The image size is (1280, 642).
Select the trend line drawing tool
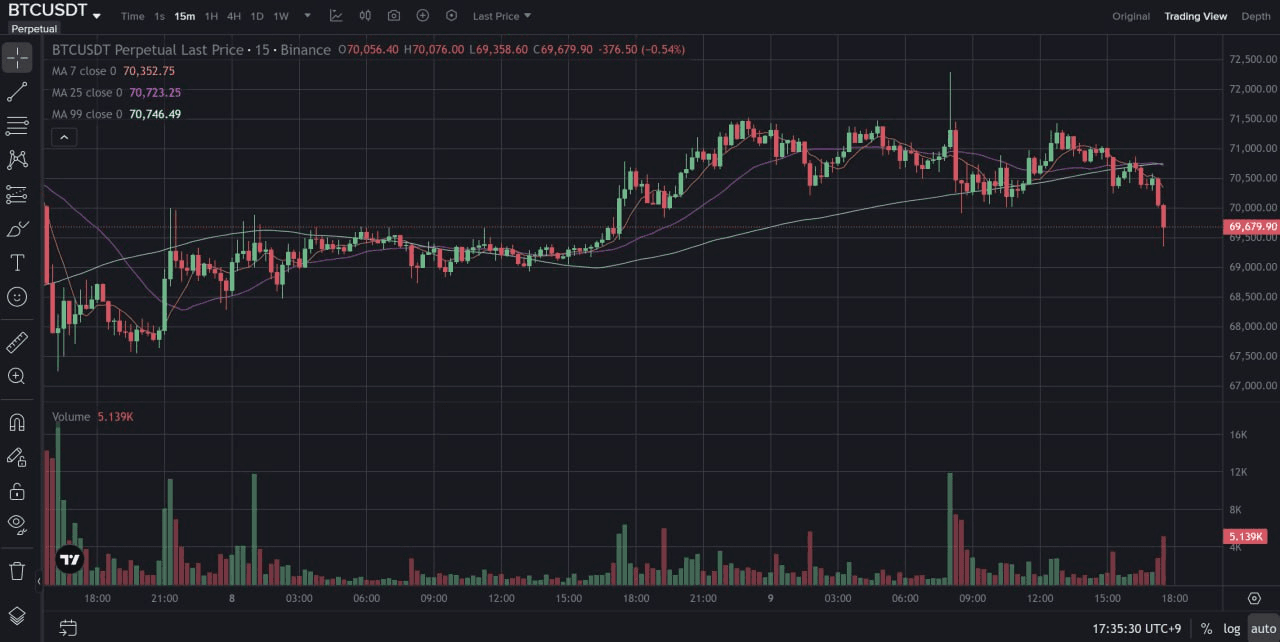click(x=17, y=91)
